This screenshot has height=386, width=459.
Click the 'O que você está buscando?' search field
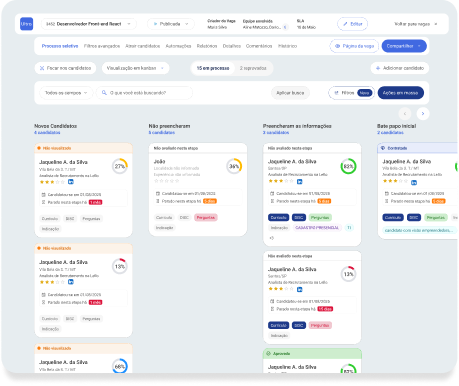145,93
